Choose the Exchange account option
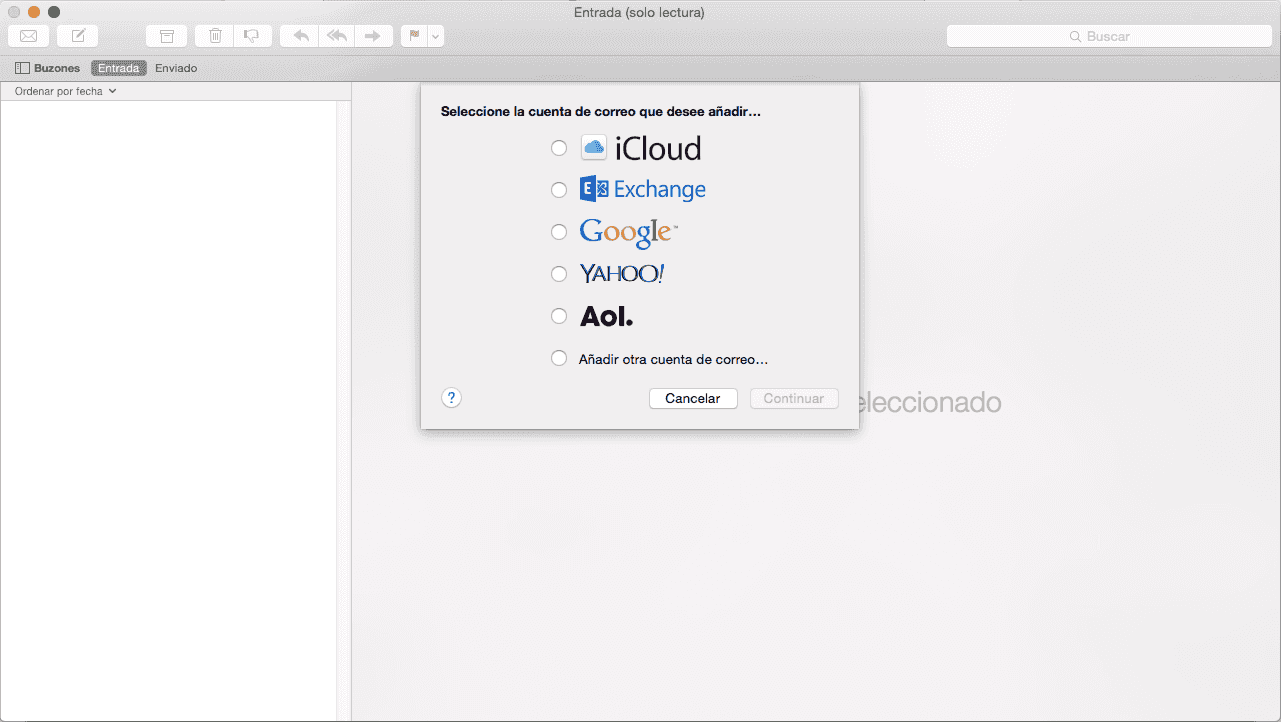Screen dimensions: 1281x722 (559, 190)
